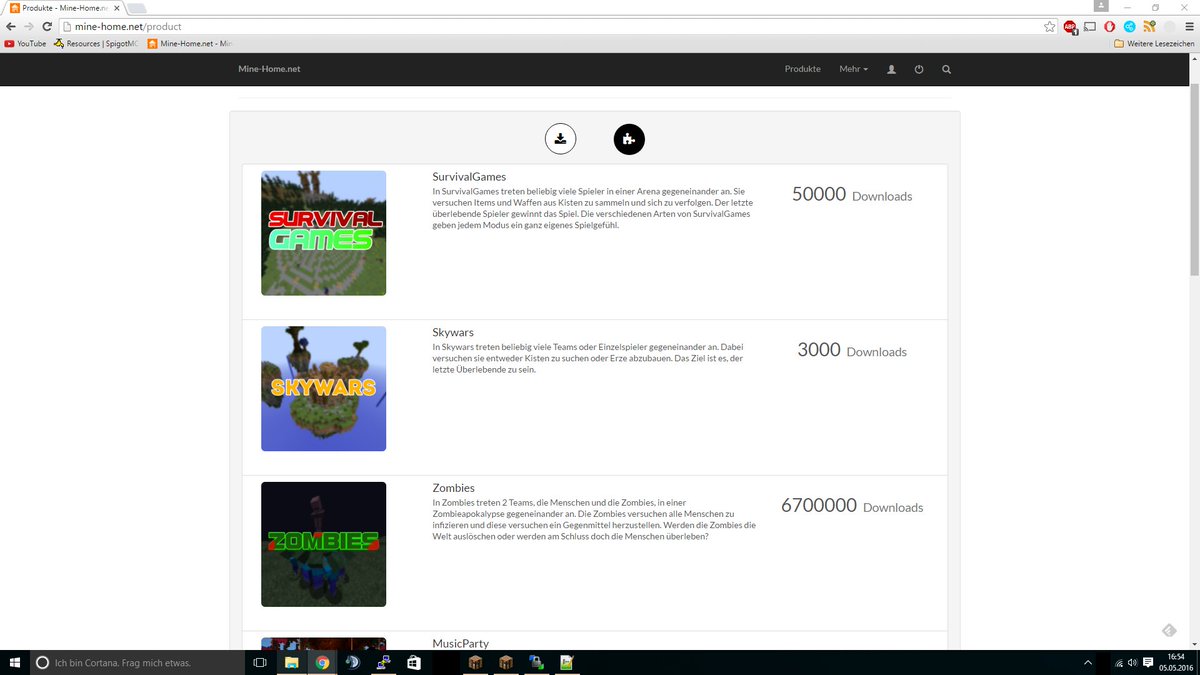The image size is (1200, 675).
Task: Bookmark this page with the star icon
Action: (x=1049, y=26)
